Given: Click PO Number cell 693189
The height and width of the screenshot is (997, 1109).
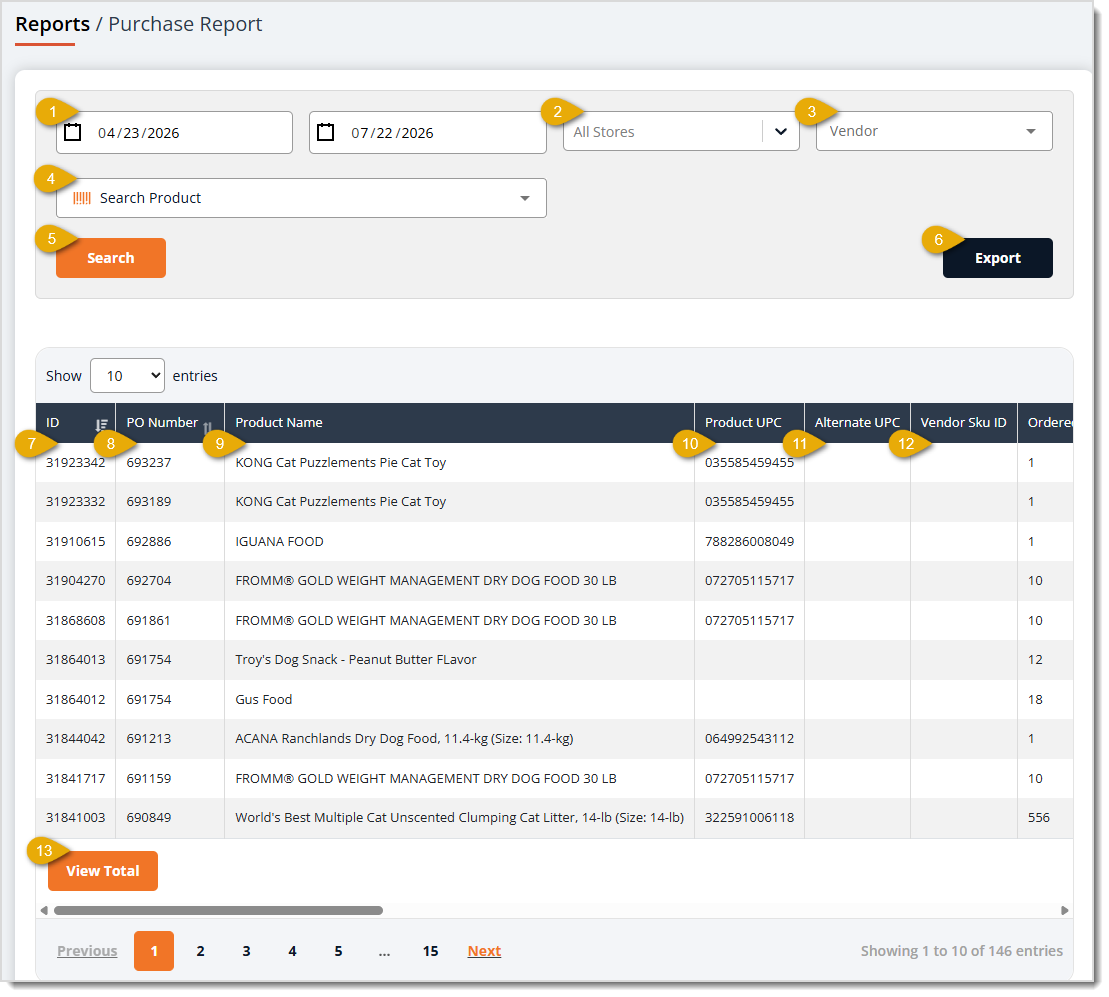Looking at the screenshot, I should pyautogui.click(x=149, y=501).
